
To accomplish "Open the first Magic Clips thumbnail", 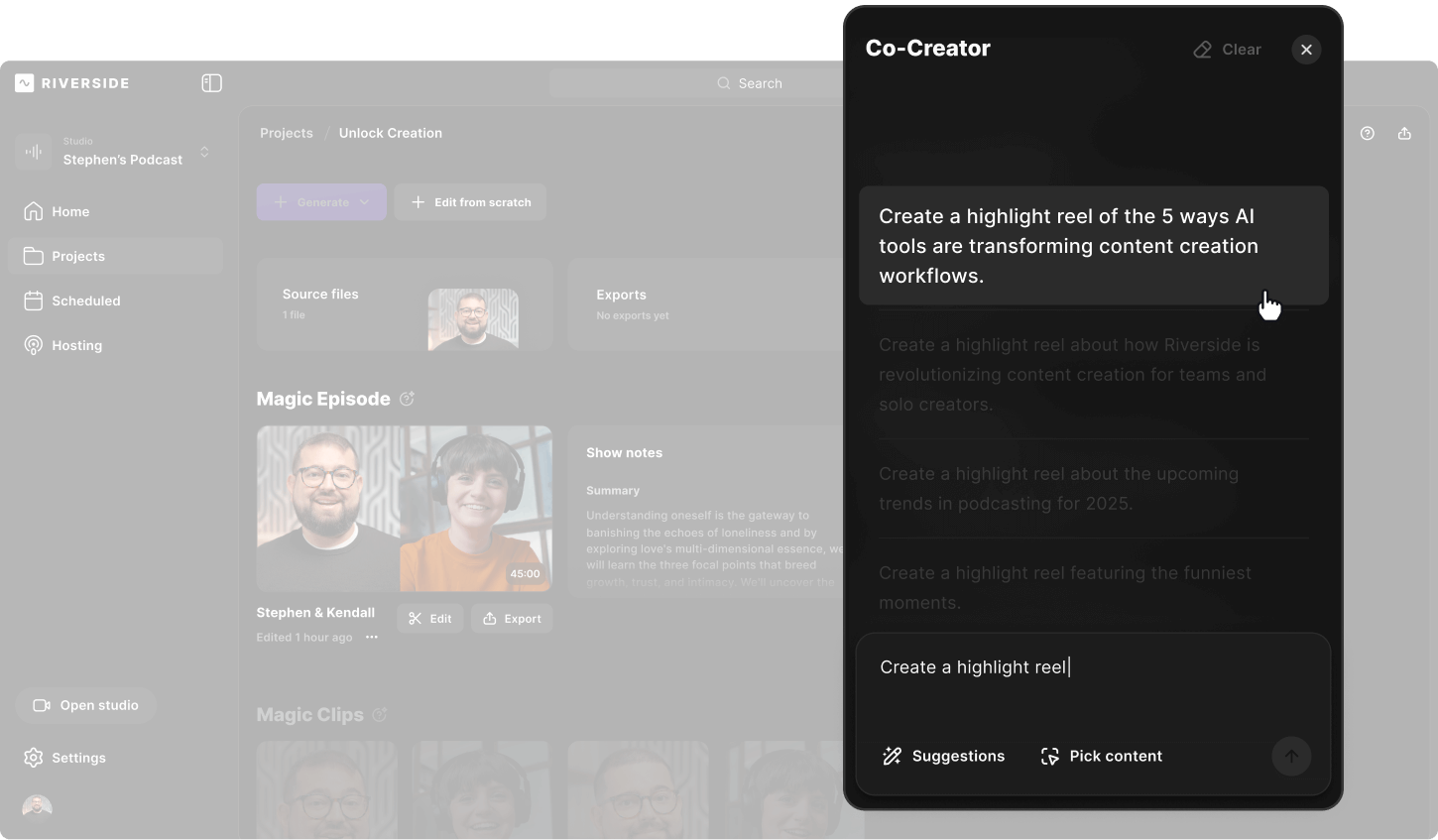I will (x=327, y=789).
